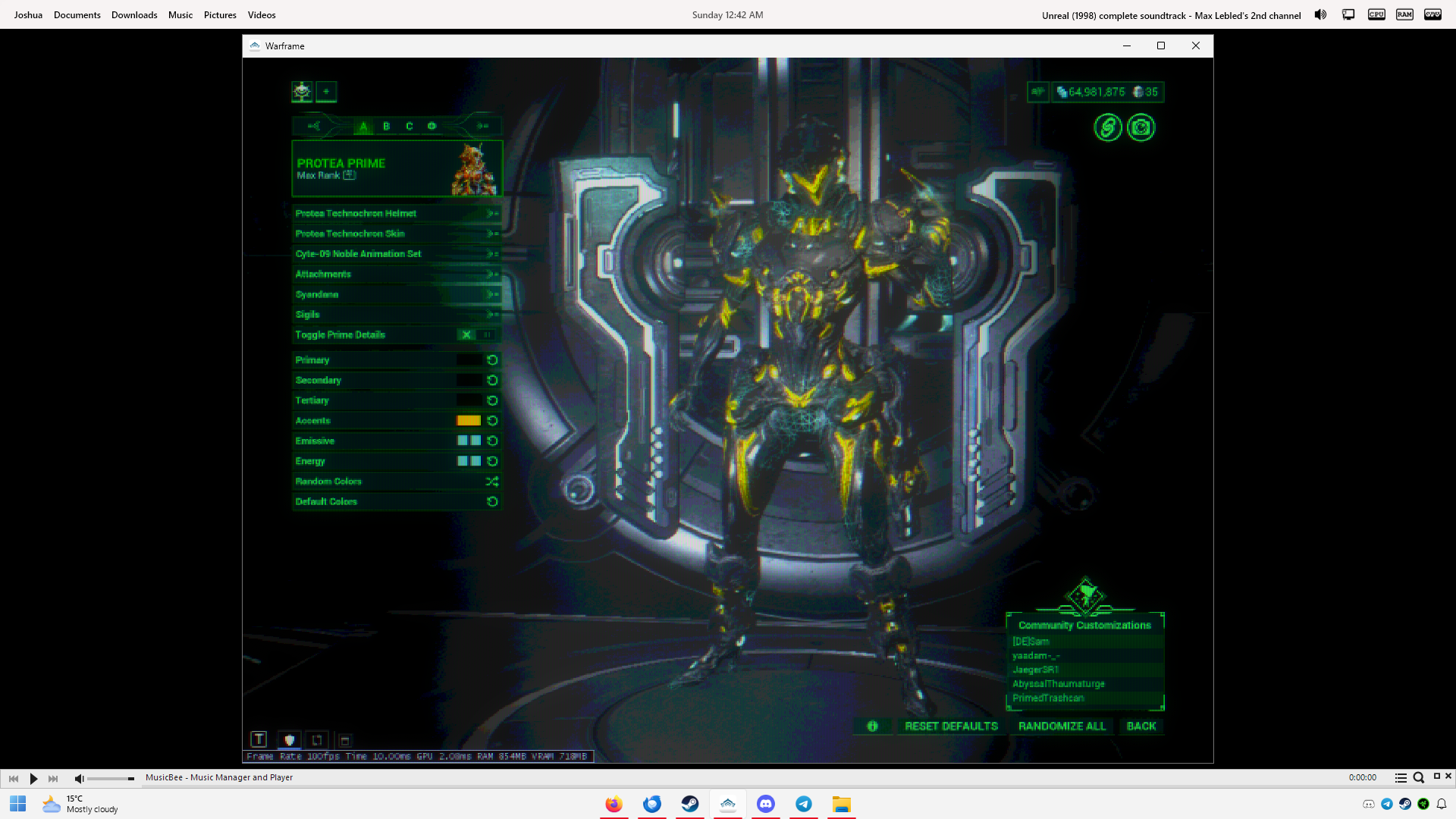1456x819 pixels.
Task: Reset the Accents color
Action: [x=492, y=421]
